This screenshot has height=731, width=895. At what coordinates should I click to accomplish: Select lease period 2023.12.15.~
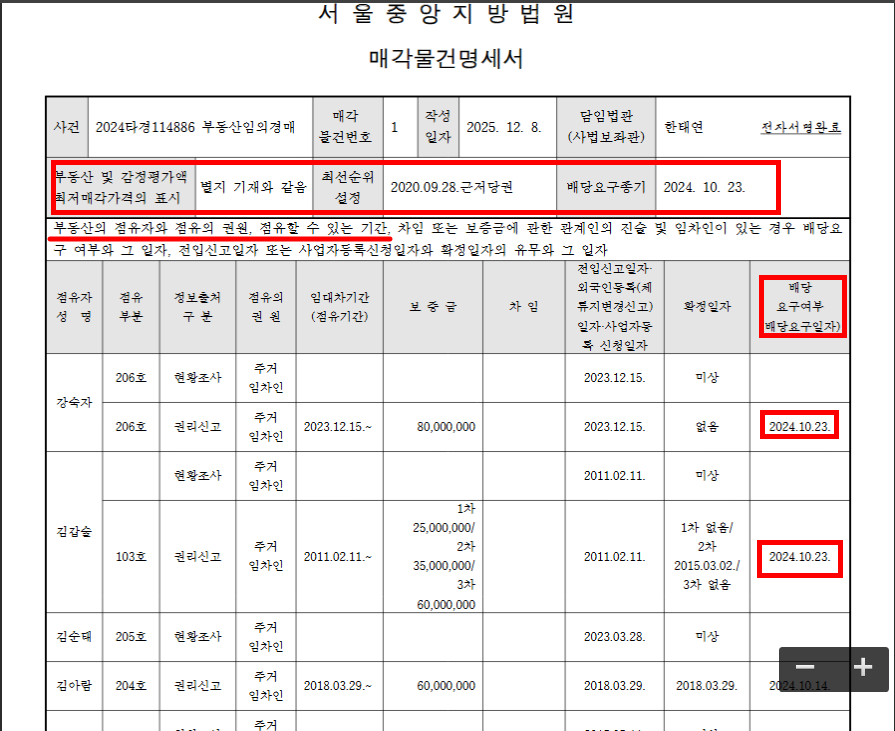337,427
